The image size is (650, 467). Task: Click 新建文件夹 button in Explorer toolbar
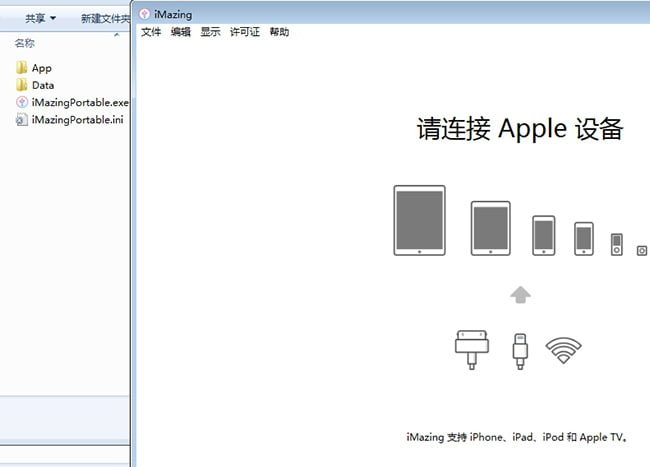point(105,18)
